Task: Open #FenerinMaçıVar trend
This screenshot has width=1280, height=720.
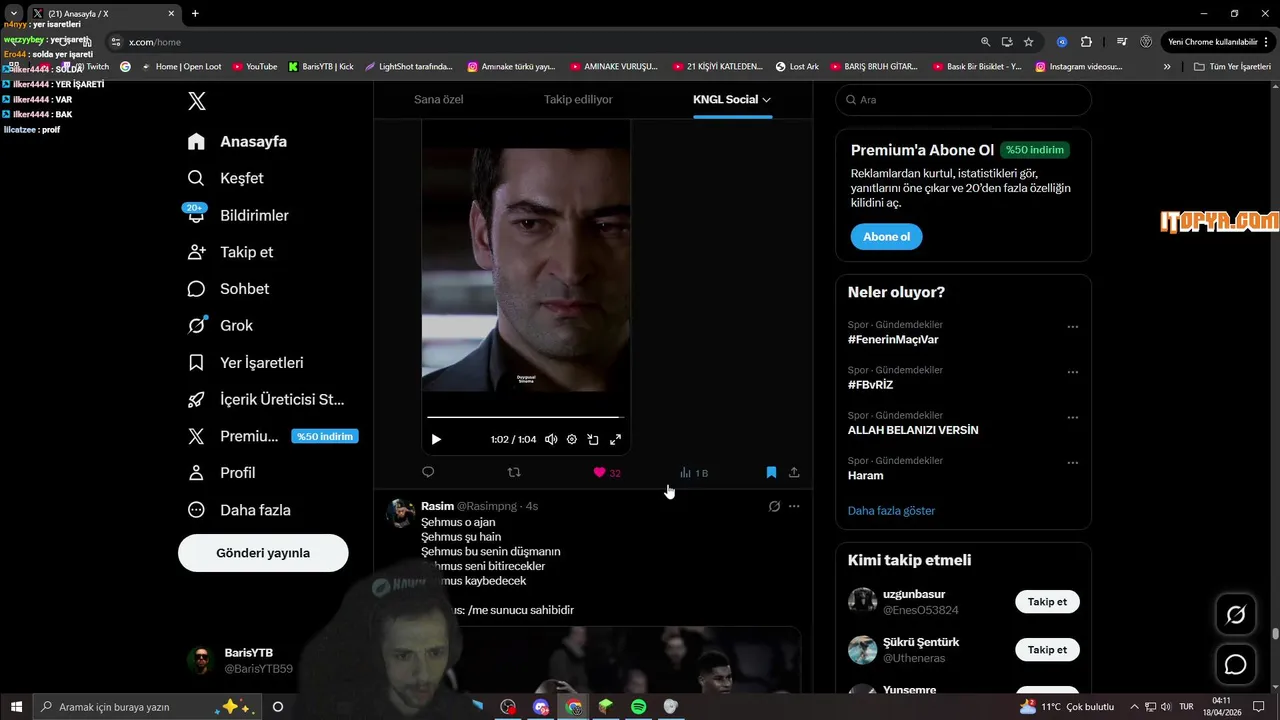Action: click(x=893, y=339)
